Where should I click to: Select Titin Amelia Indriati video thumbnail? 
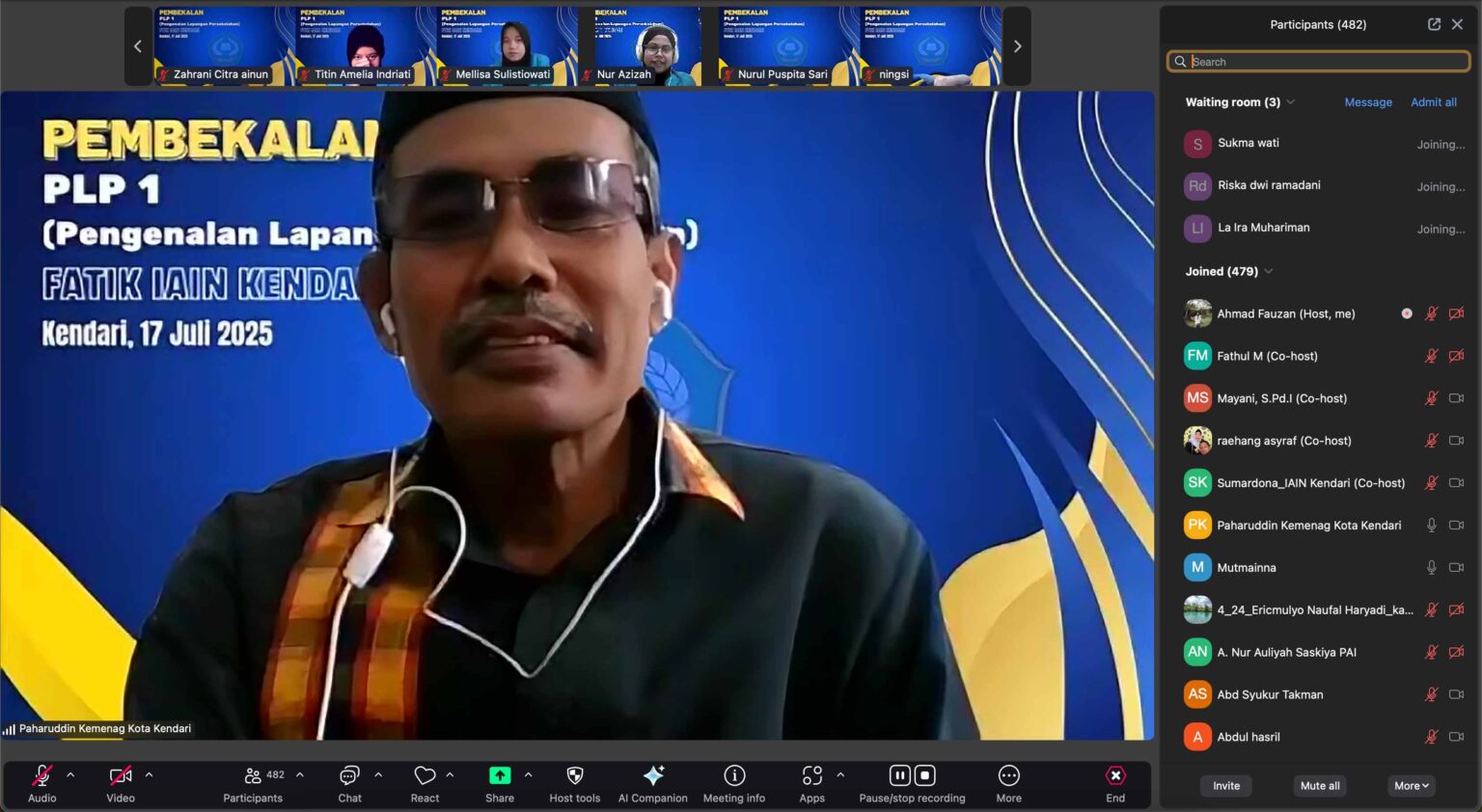365,46
